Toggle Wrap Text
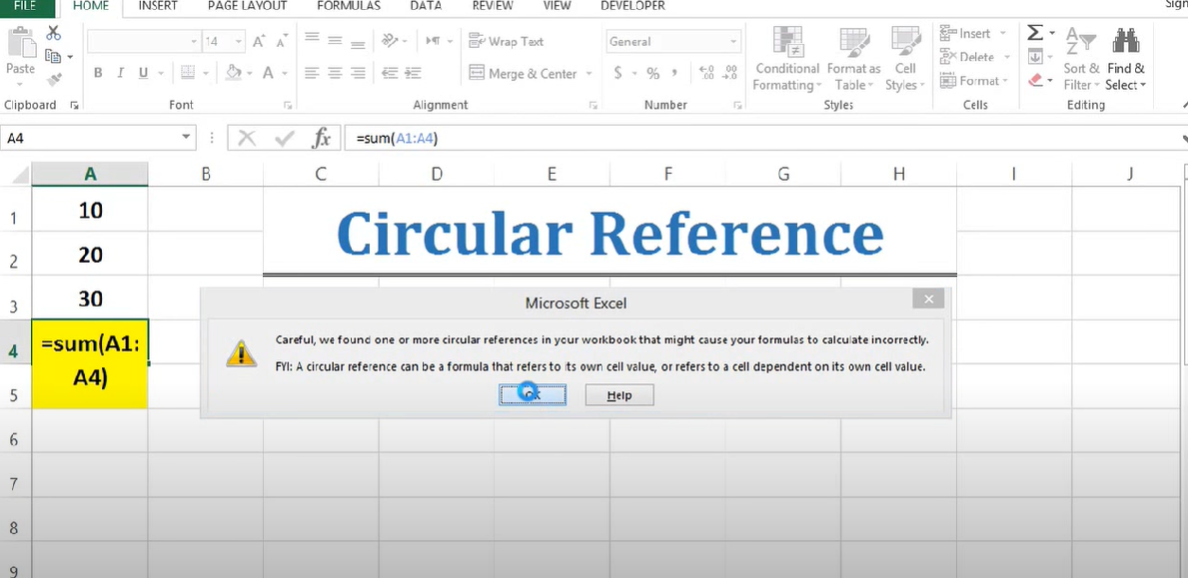This screenshot has width=1188, height=578. click(x=506, y=41)
